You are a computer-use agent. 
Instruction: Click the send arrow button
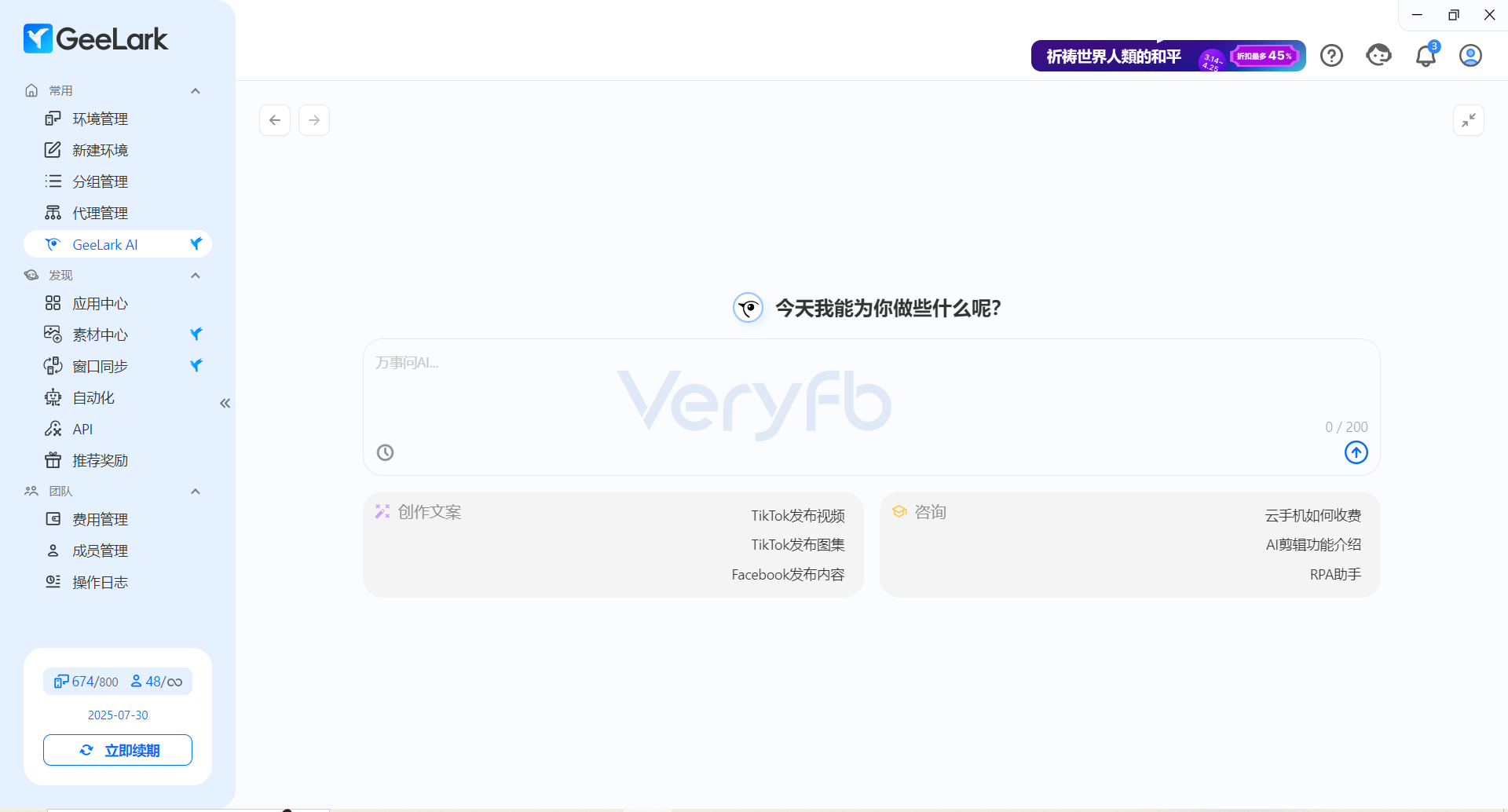(x=1356, y=452)
